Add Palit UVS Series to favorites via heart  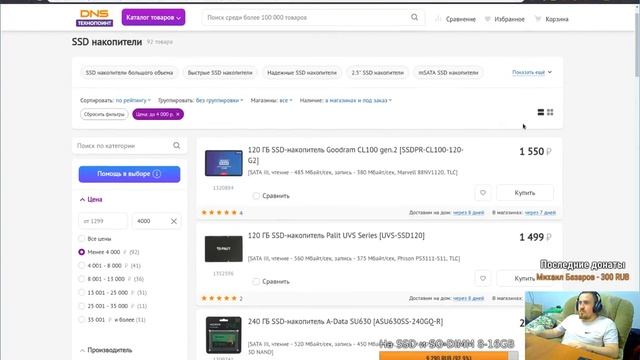[x=483, y=278]
